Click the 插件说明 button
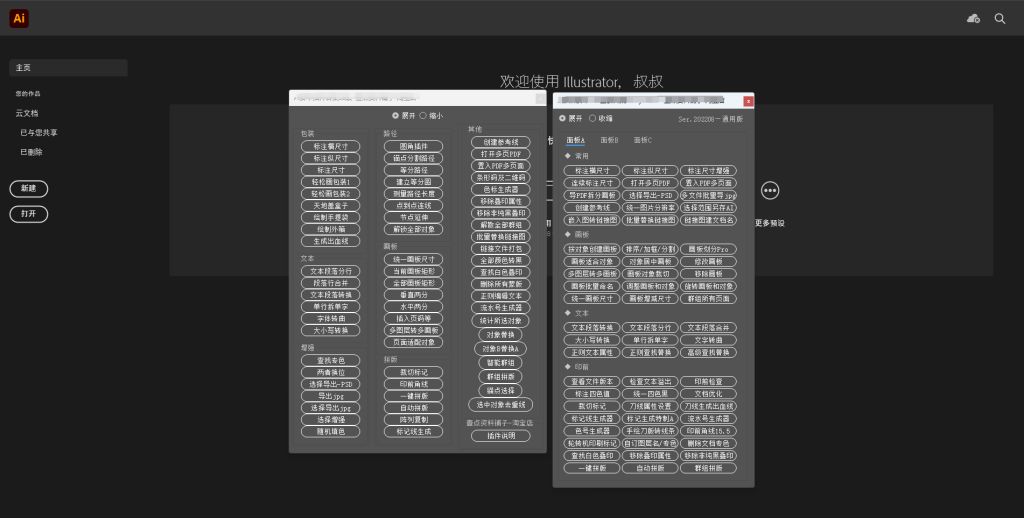The image size is (1024, 518). 501,436
